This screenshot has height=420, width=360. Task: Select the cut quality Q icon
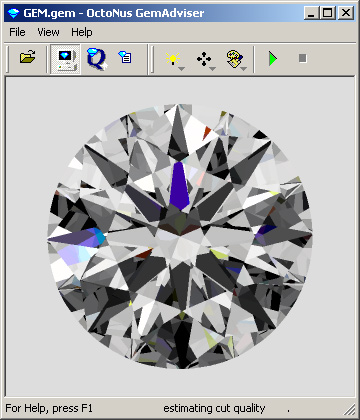click(96, 59)
